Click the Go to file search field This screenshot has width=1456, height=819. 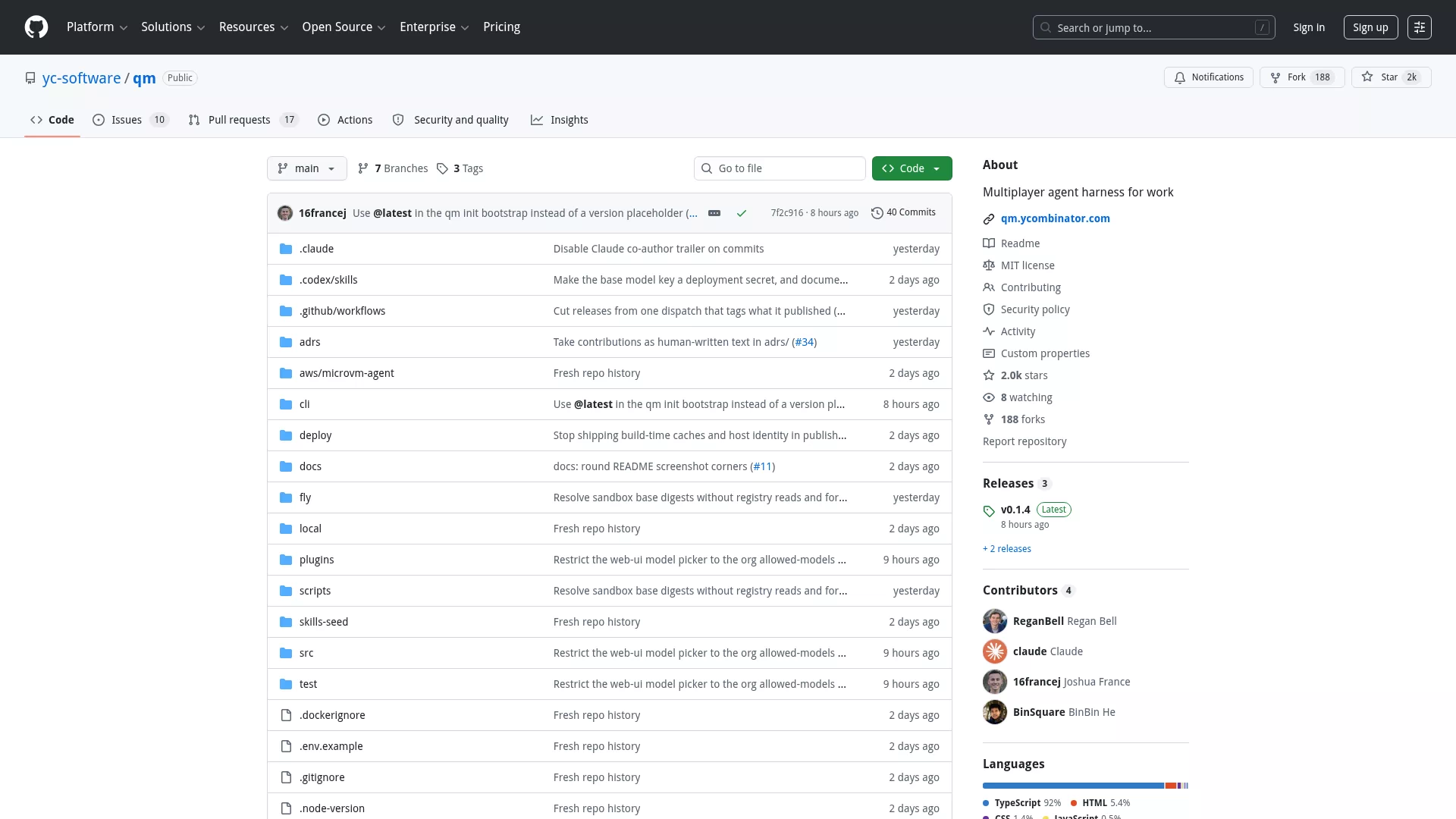tap(779, 168)
